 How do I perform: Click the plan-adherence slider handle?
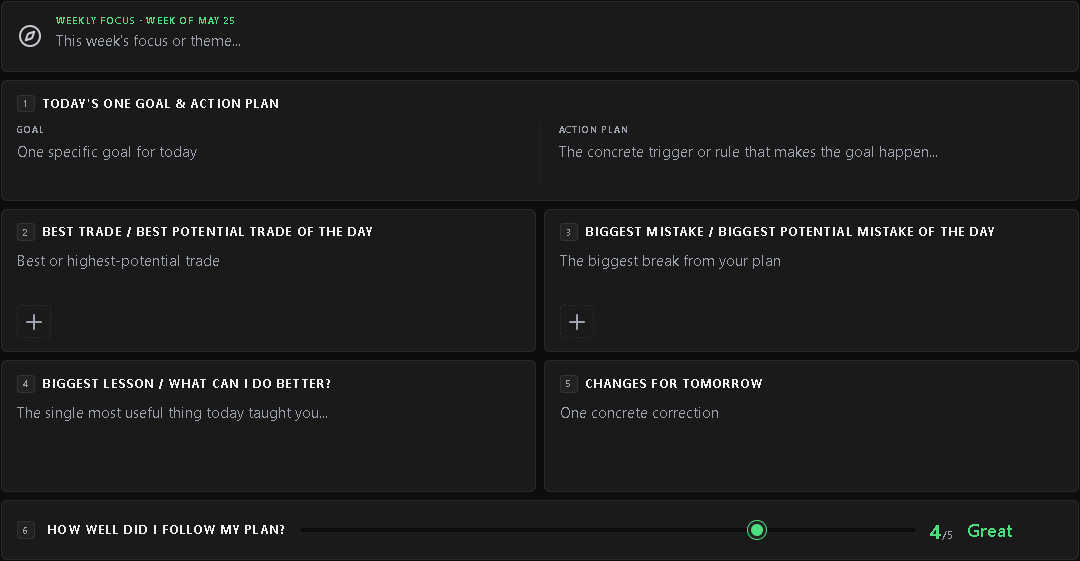coord(757,530)
